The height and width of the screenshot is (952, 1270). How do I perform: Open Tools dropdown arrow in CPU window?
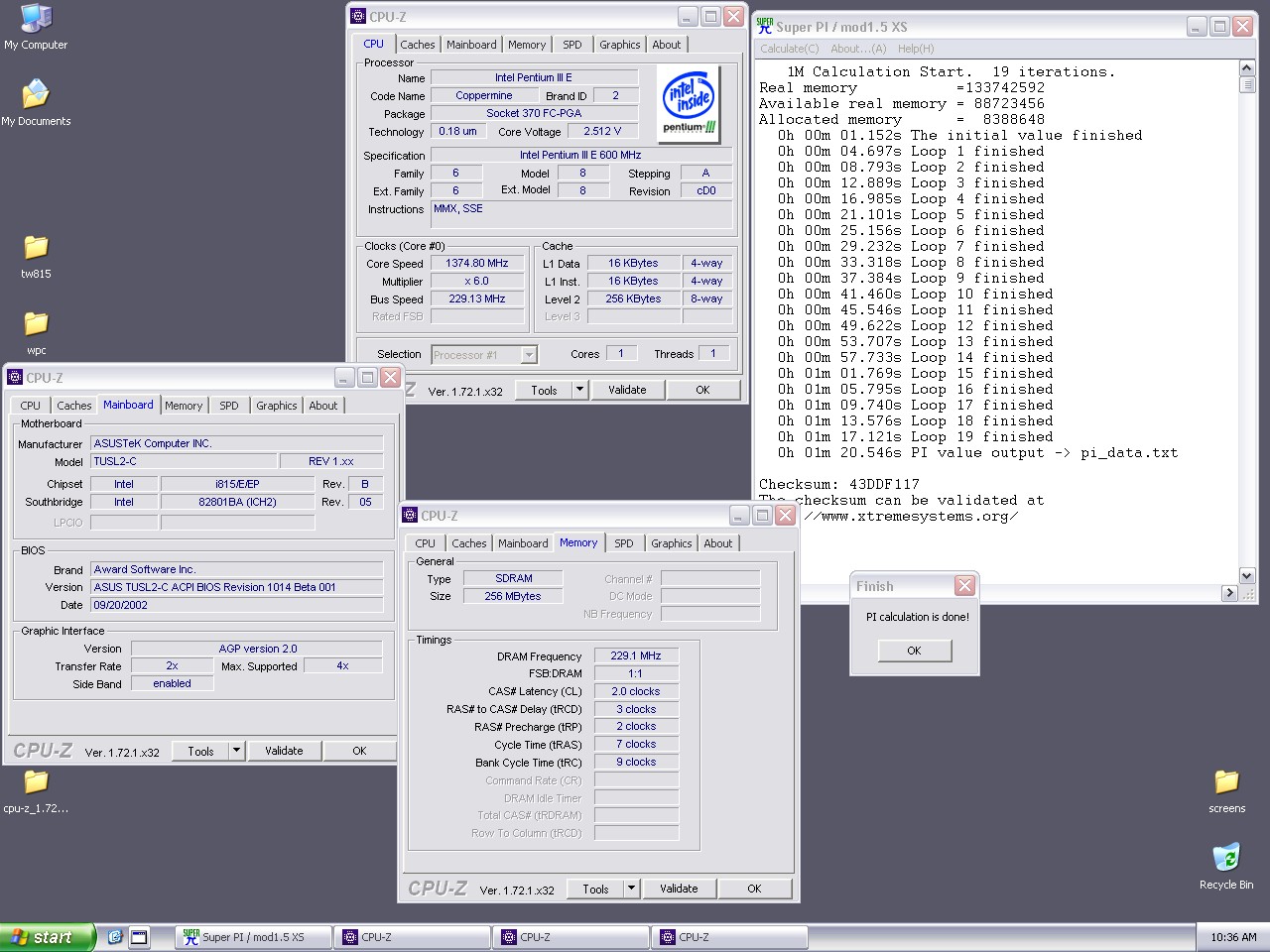click(x=580, y=390)
